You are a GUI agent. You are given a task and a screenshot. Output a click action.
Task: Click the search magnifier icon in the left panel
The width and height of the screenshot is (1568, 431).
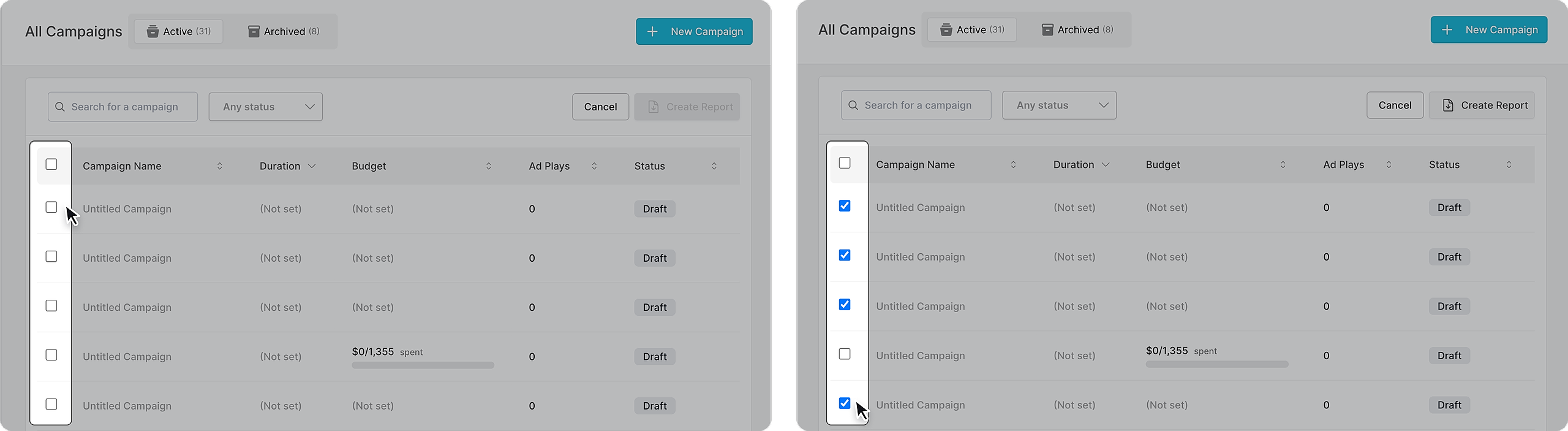point(60,107)
